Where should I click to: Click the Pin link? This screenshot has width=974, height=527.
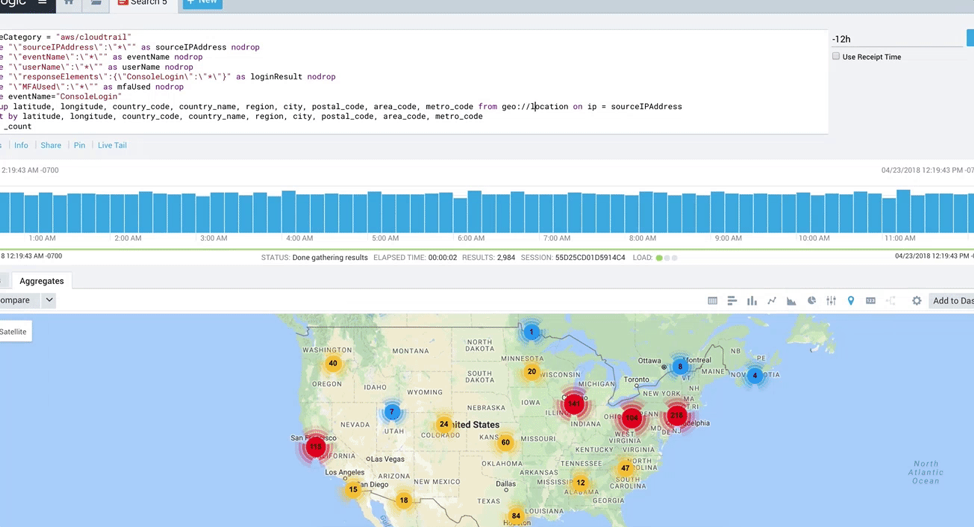click(80, 145)
